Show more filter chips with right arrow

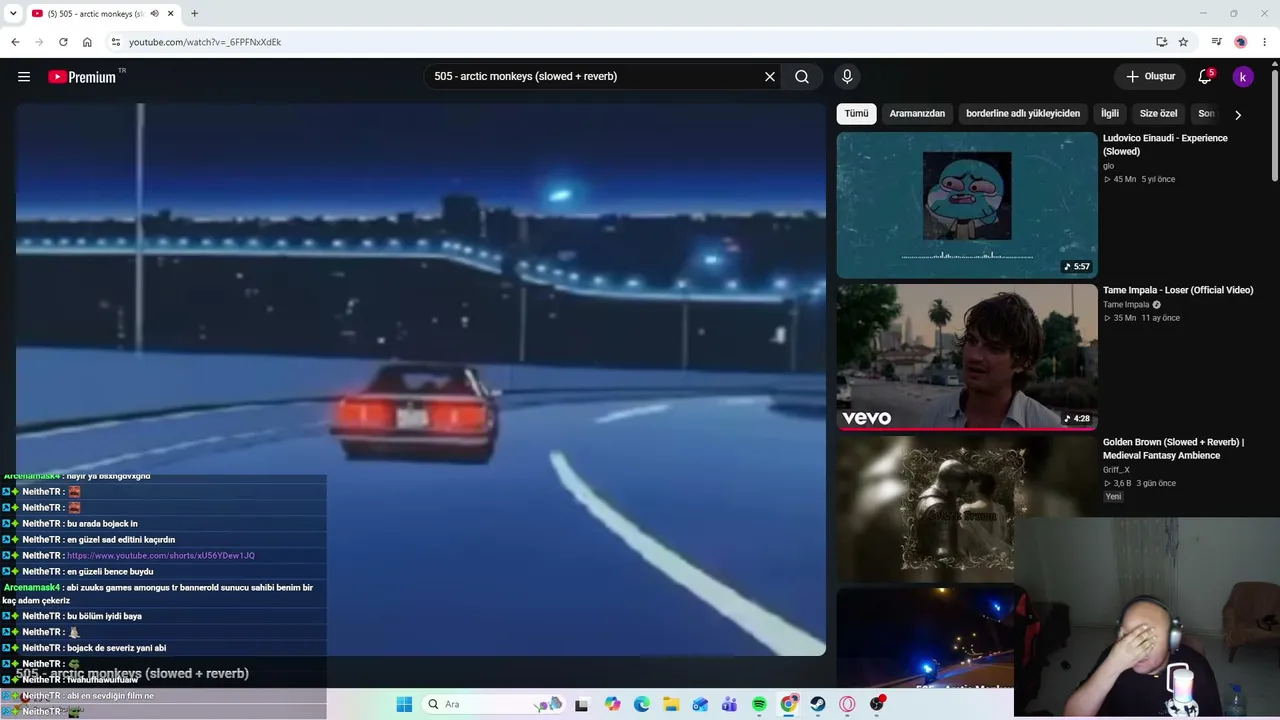point(1238,114)
